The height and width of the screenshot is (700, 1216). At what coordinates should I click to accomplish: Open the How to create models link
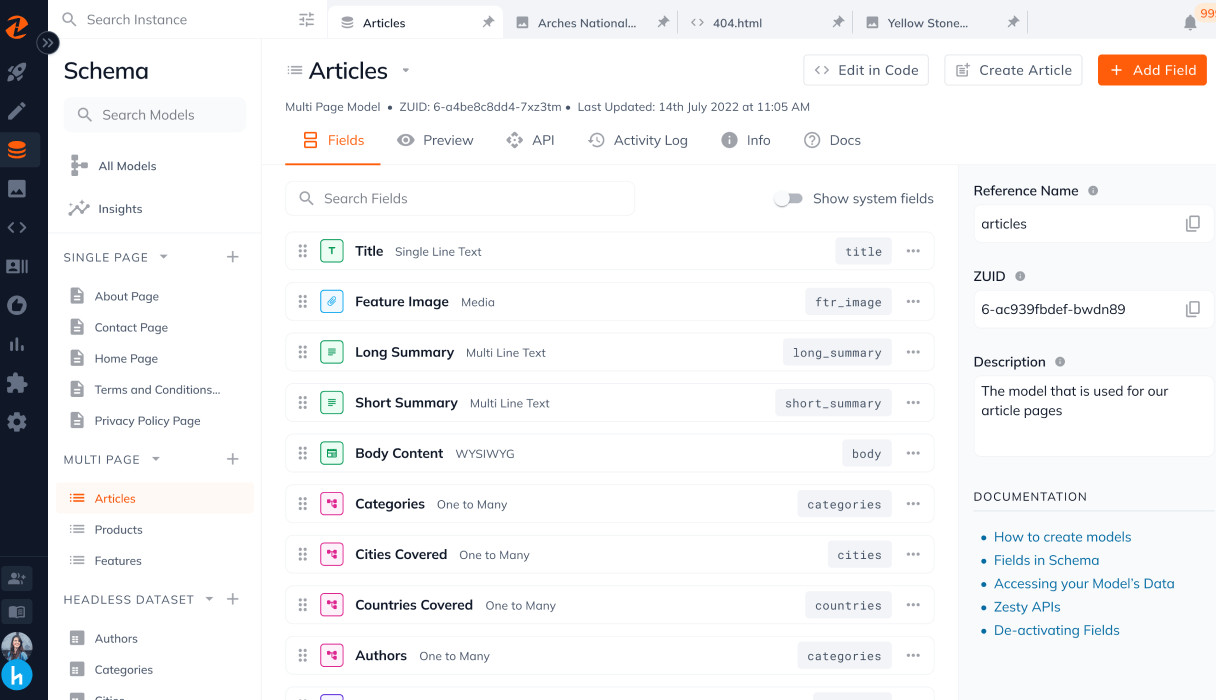1062,537
